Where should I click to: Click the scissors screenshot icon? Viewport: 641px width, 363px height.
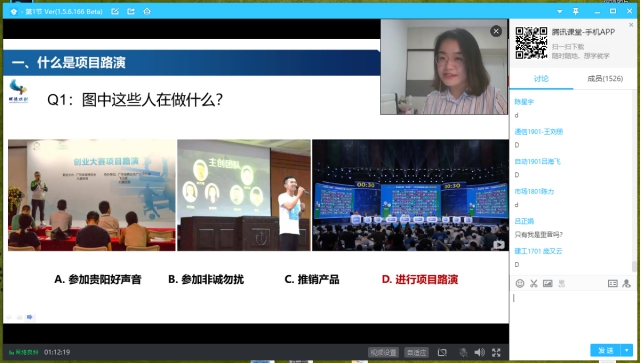(533, 283)
